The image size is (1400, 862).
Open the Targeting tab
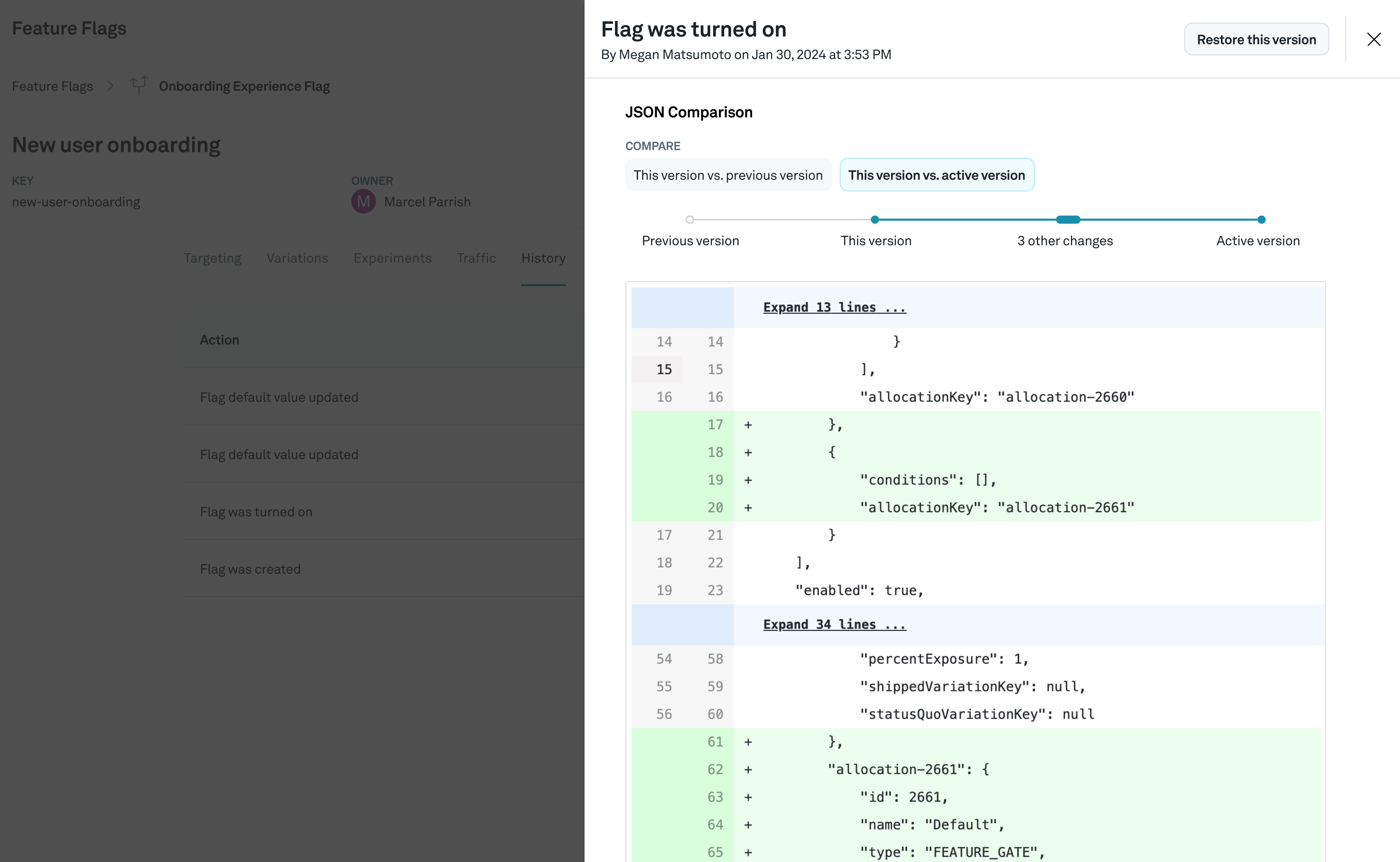tap(212, 258)
